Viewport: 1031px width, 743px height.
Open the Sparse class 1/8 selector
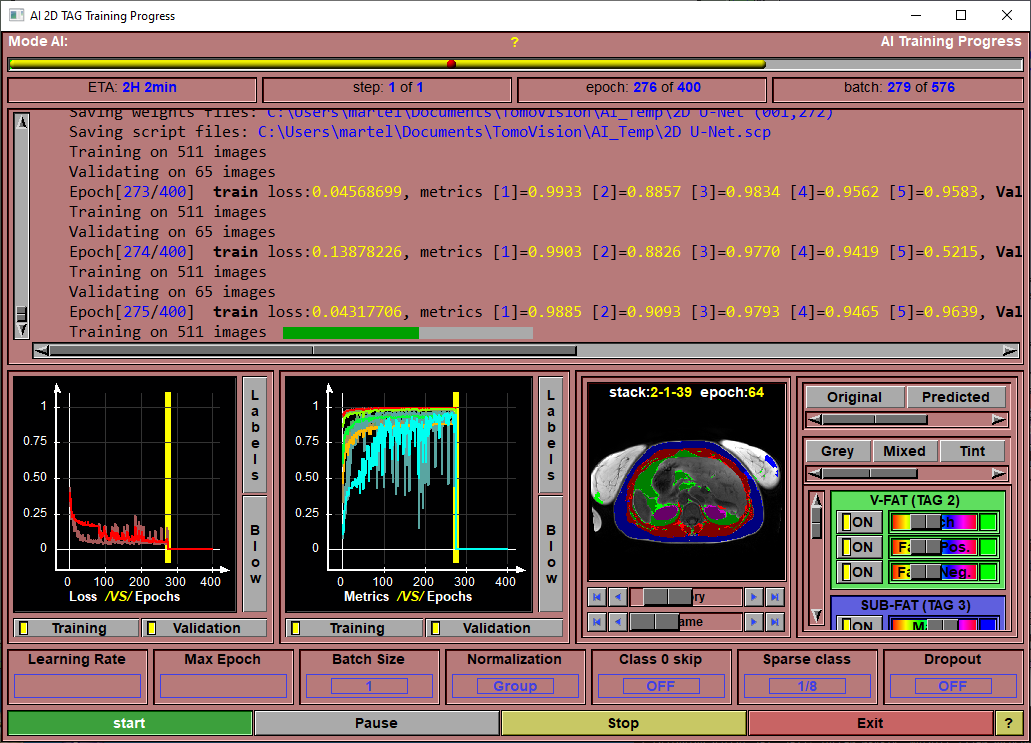pos(807,686)
